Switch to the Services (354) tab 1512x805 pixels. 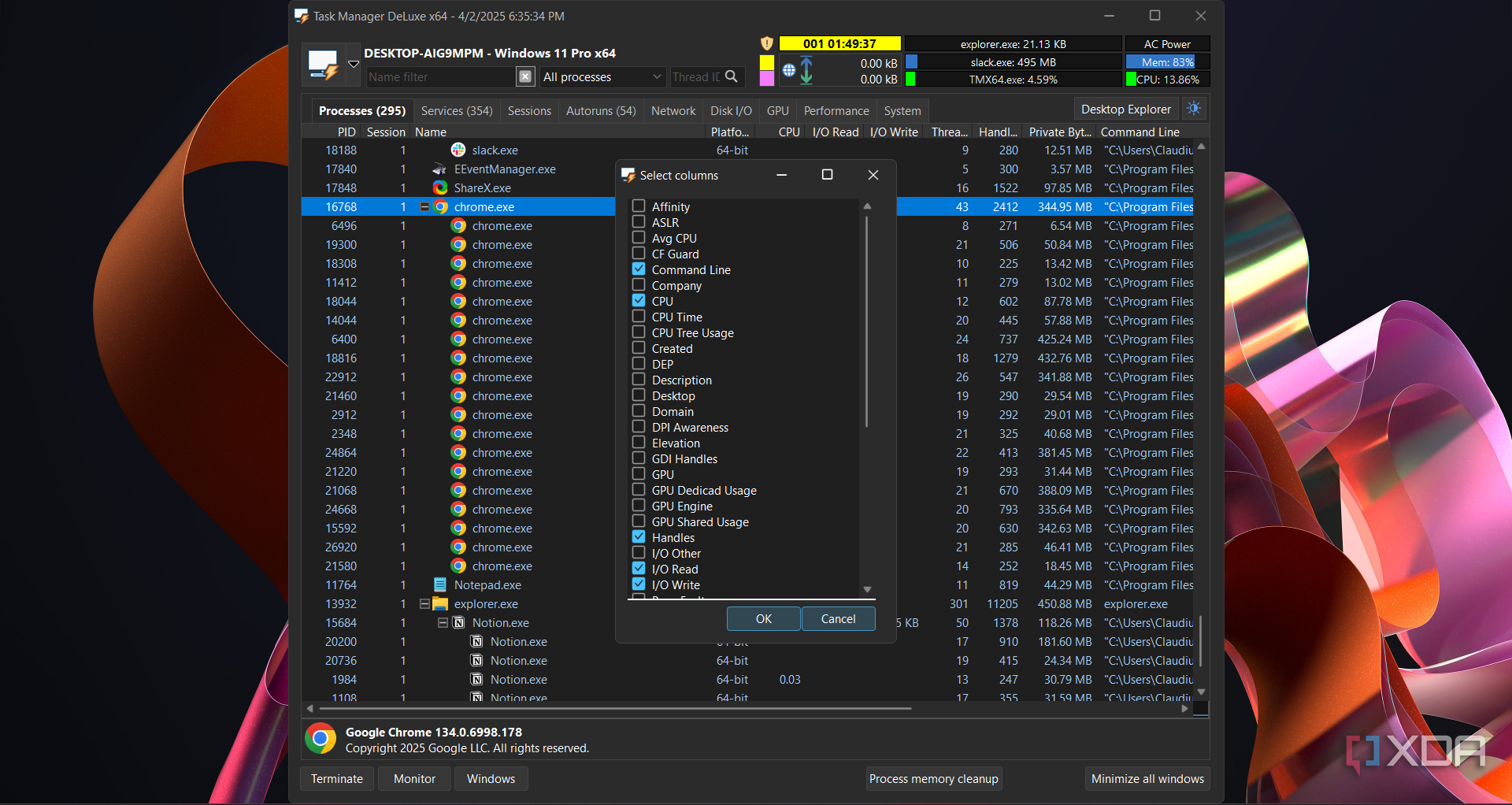[x=456, y=111]
